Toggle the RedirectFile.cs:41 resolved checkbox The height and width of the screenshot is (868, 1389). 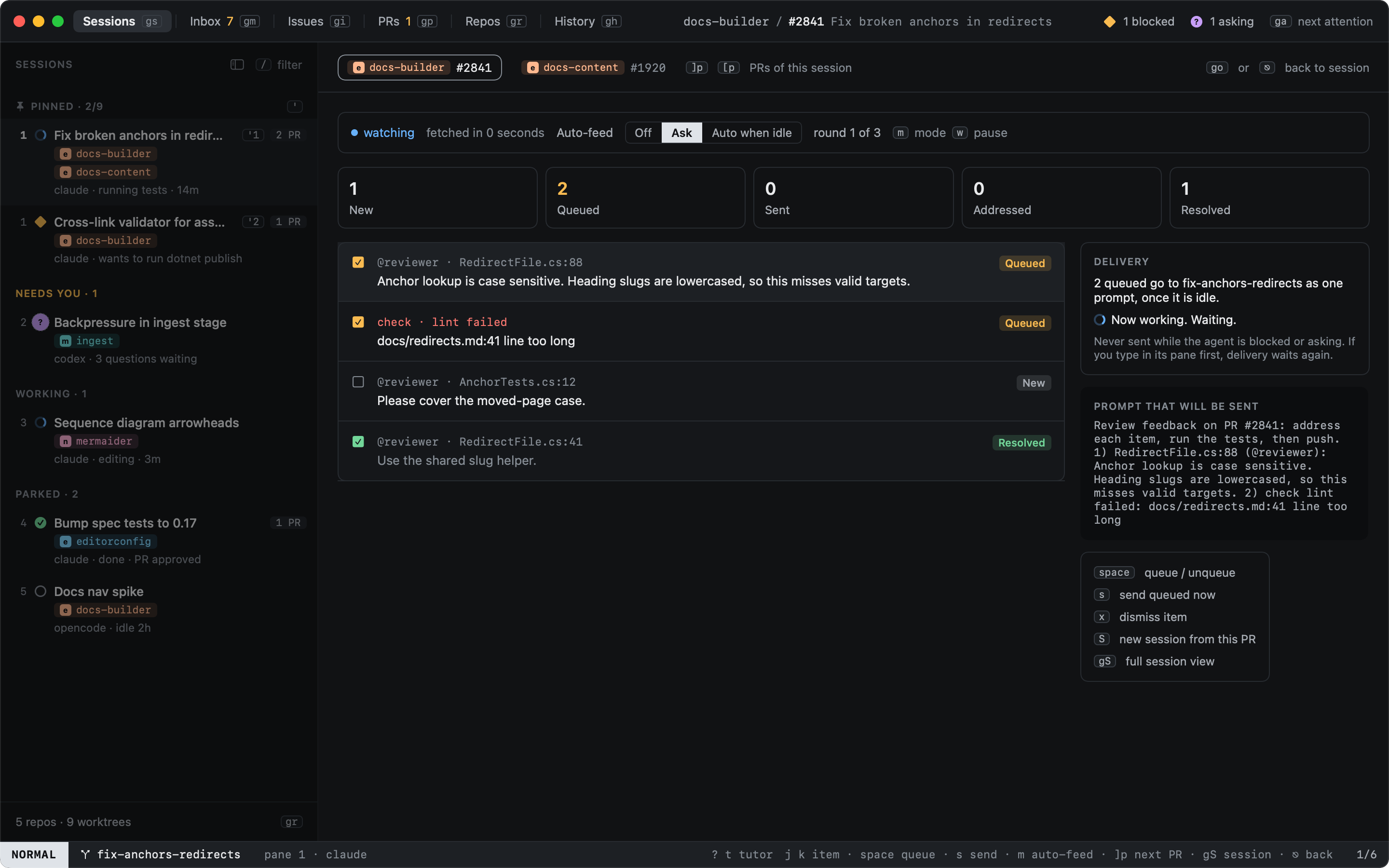358,441
